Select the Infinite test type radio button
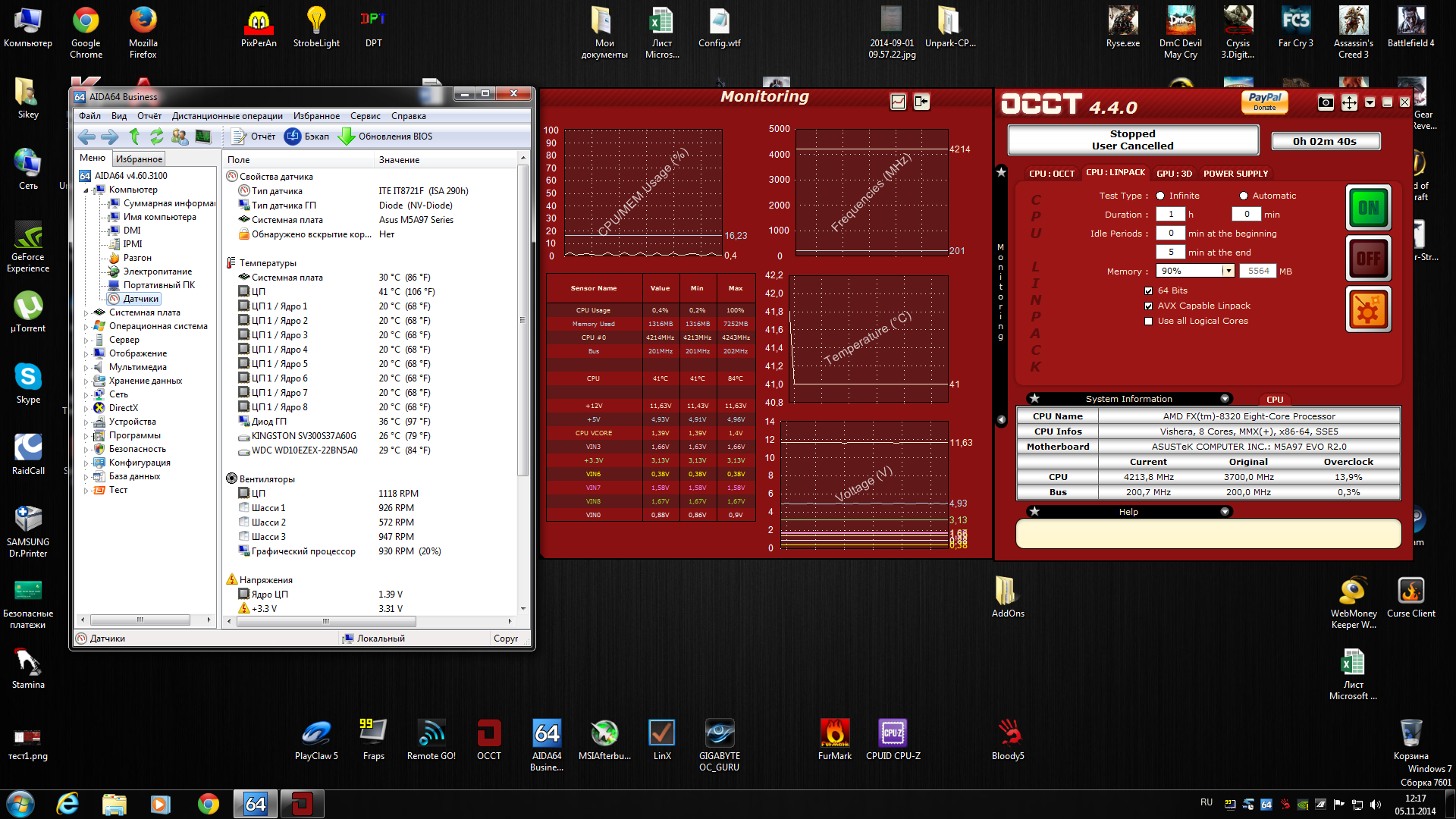 click(x=1160, y=196)
